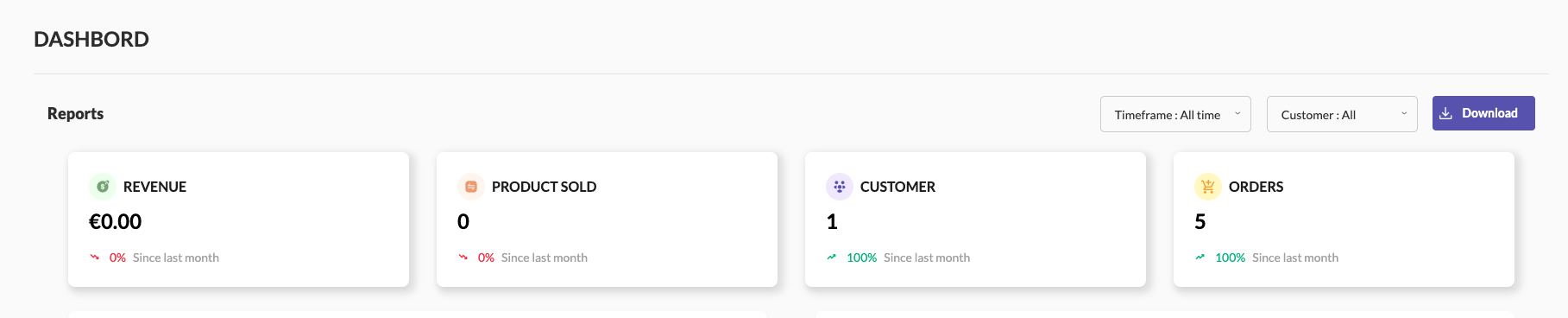Click the red down-trend icon under Product Sold
Image resolution: width=1568 pixels, height=318 pixels.
pyautogui.click(x=463, y=257)
